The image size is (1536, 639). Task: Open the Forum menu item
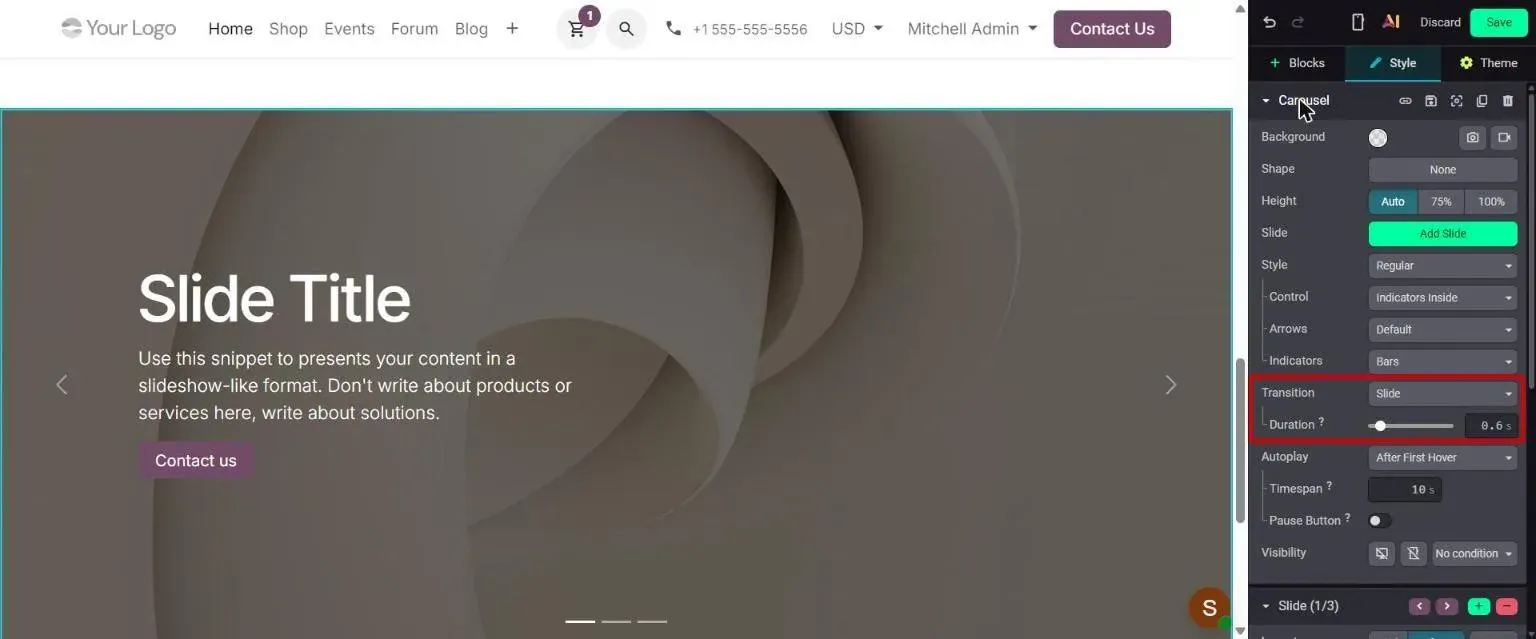[414, 29]
